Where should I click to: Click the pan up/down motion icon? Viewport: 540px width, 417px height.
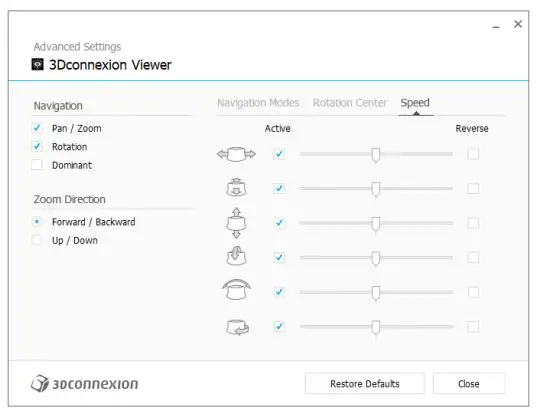coord(236,223)
